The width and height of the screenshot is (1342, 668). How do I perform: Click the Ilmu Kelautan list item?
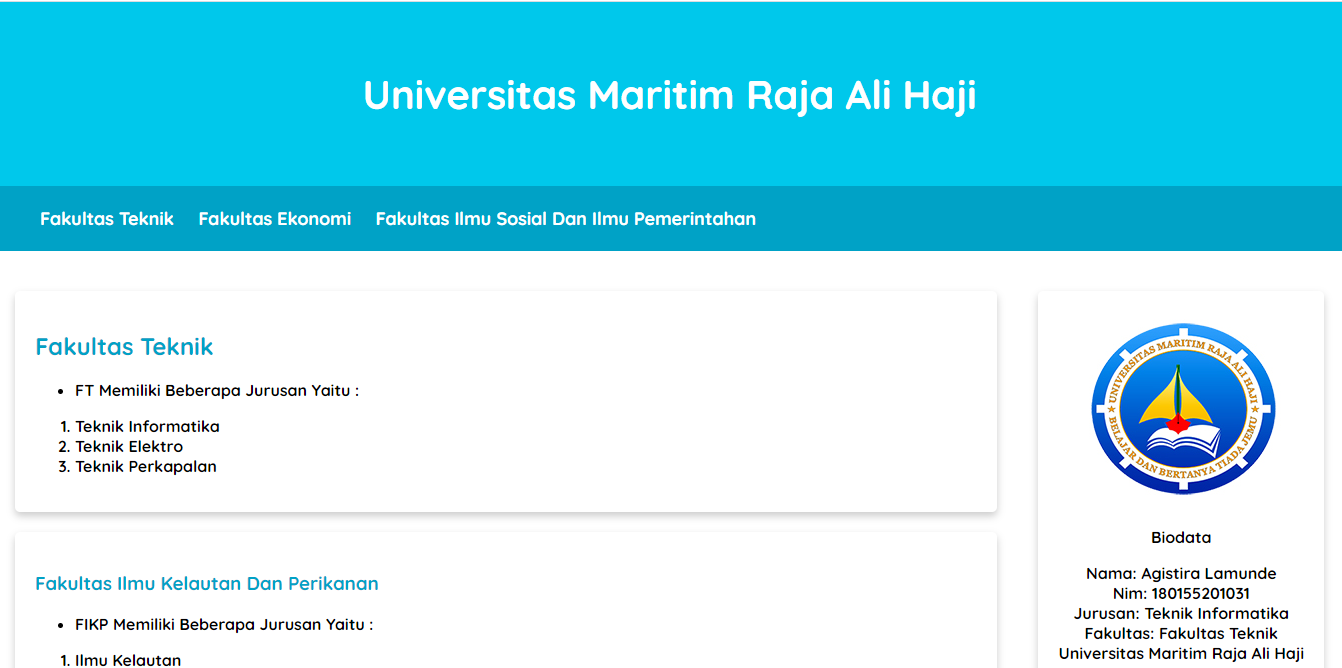click(128, 660)
